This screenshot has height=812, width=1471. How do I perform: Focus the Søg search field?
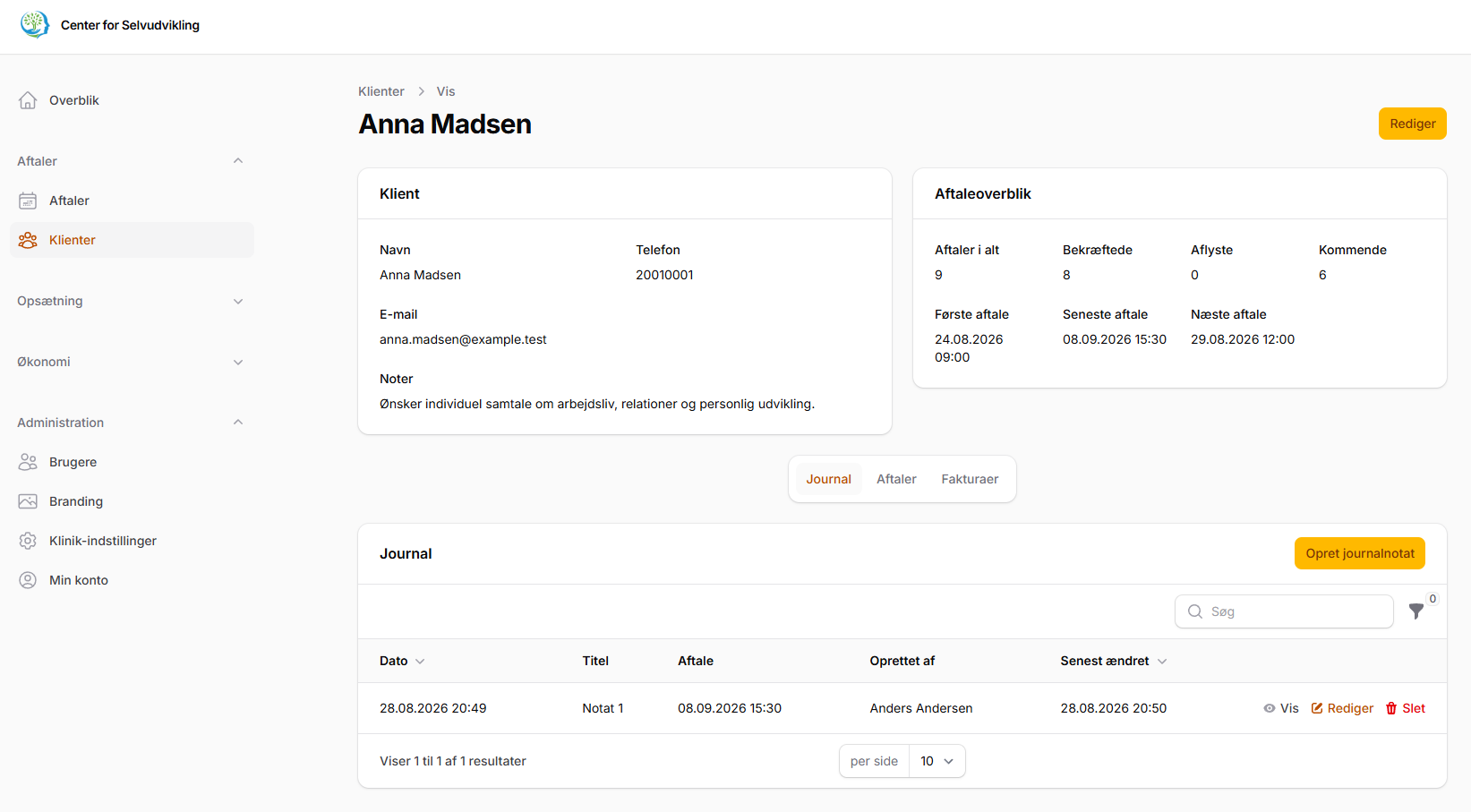1284,611
